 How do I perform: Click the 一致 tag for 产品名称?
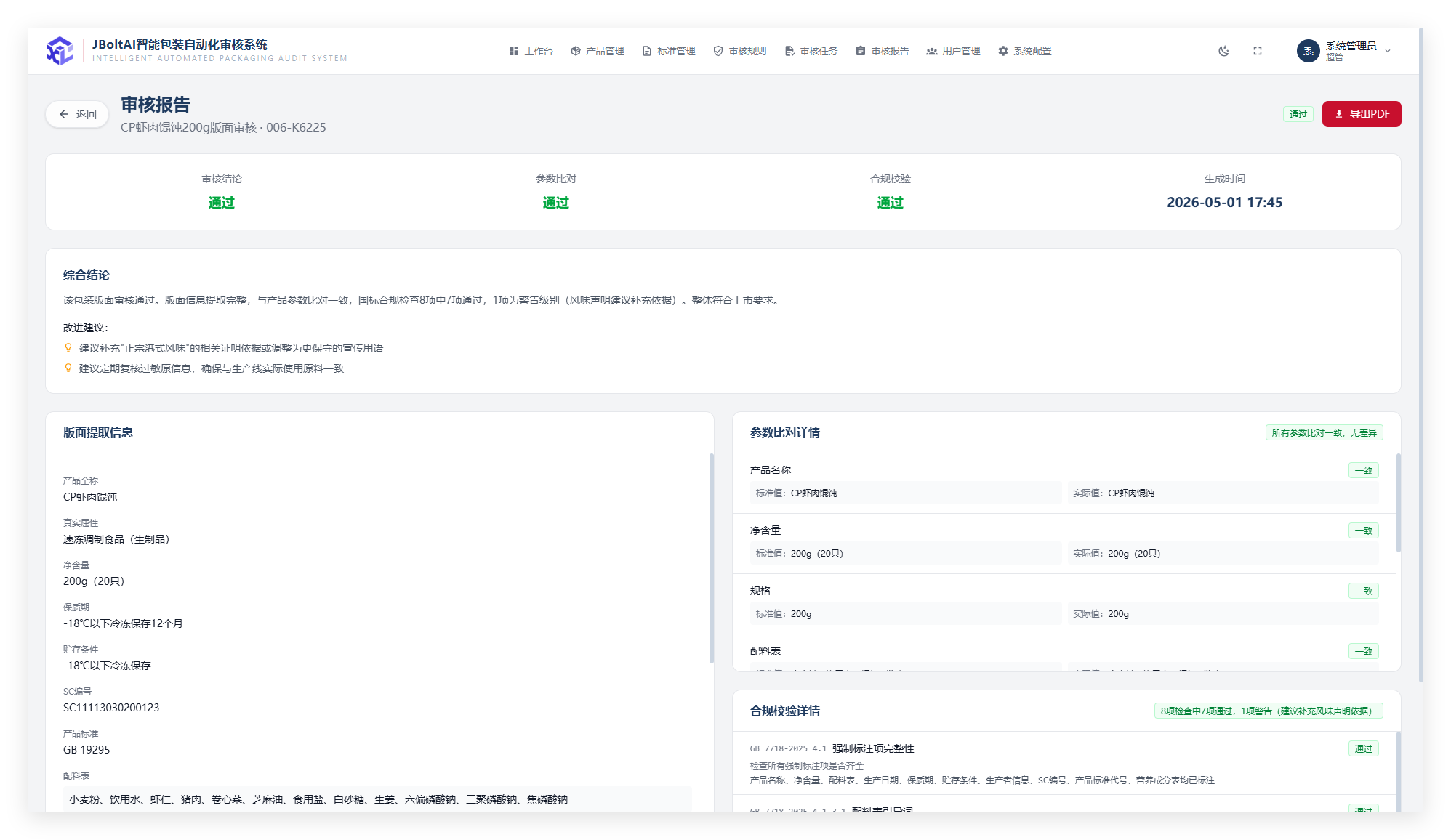1364,470
